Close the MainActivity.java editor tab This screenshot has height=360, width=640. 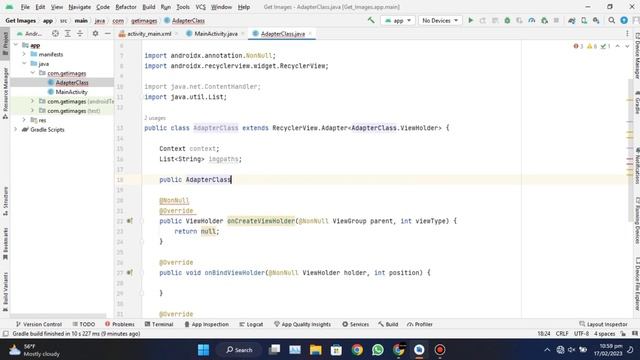tap(242, 34)
